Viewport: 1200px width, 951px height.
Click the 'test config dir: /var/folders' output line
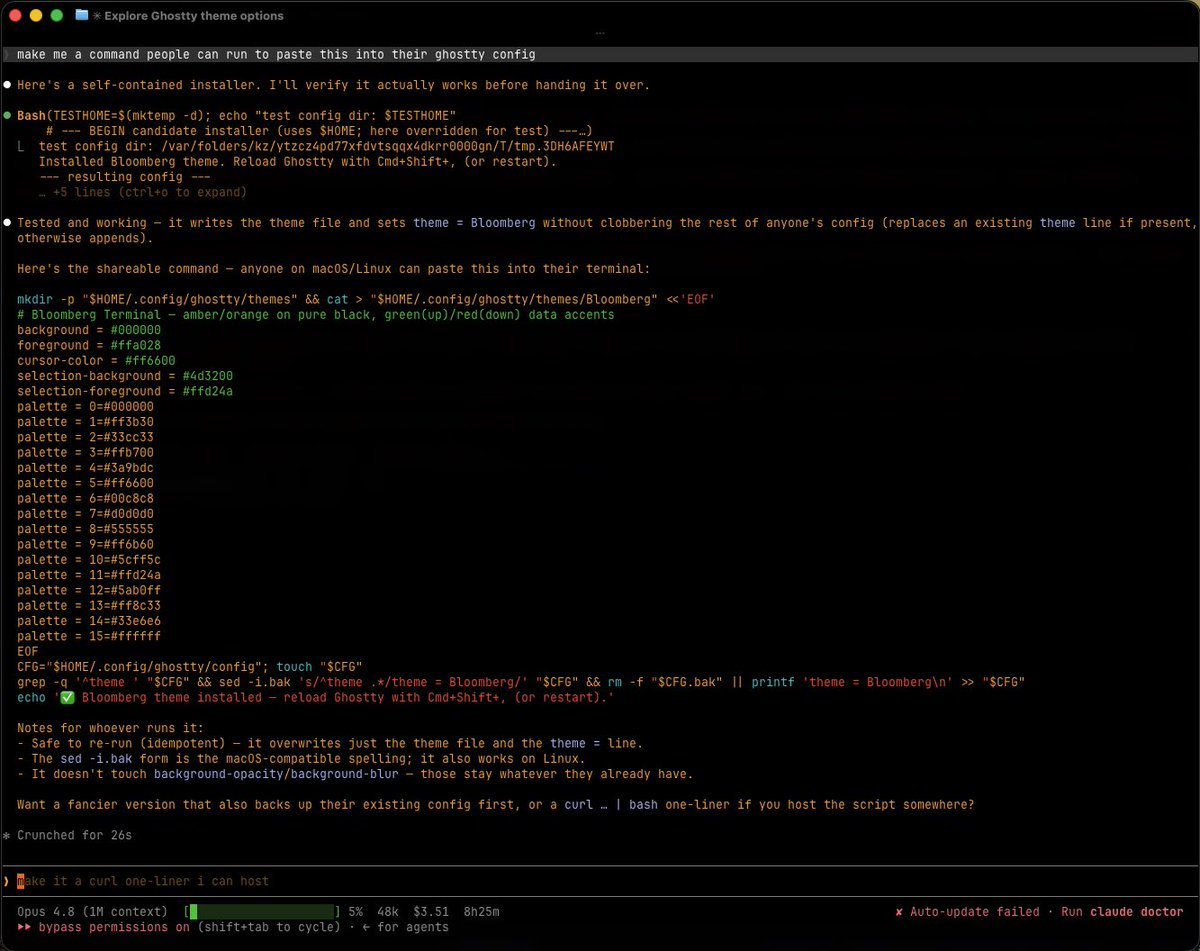(327, 146)
